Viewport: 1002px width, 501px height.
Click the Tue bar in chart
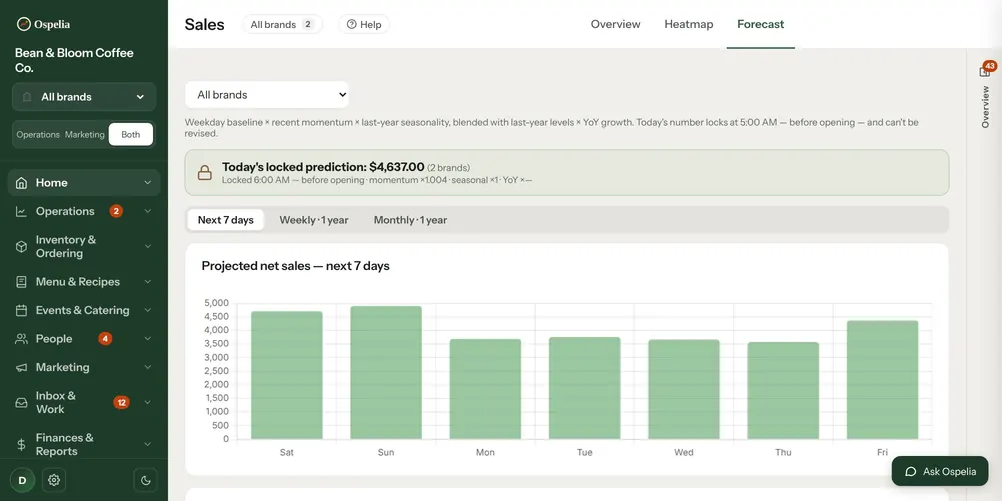tap(585, 388)
